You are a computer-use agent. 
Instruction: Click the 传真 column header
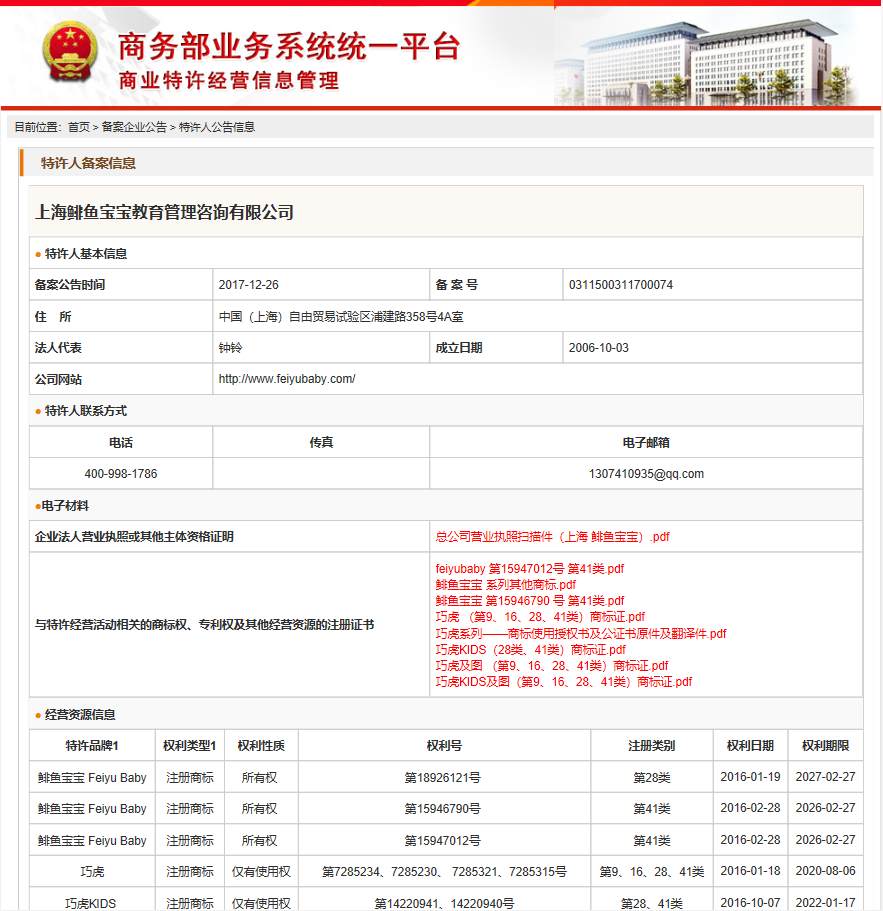[x=321, y=443]
